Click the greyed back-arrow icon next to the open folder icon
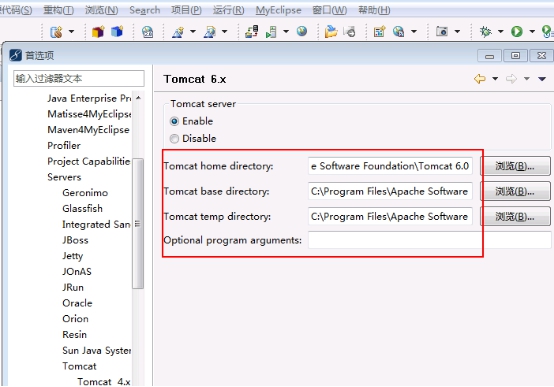The width and height of the screenshot is (554, 387). point(349,32)
